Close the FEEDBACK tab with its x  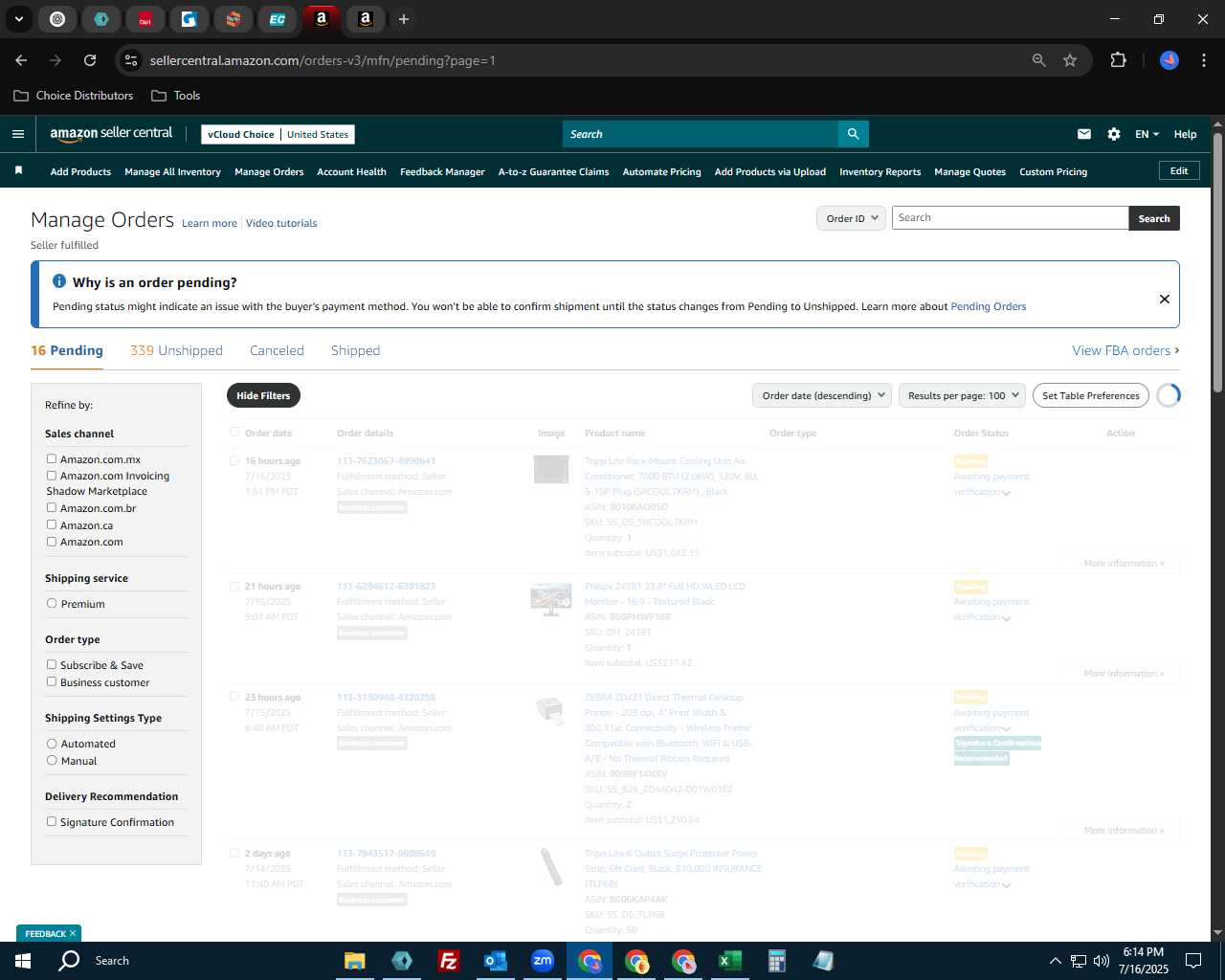(x=73, y=933)
